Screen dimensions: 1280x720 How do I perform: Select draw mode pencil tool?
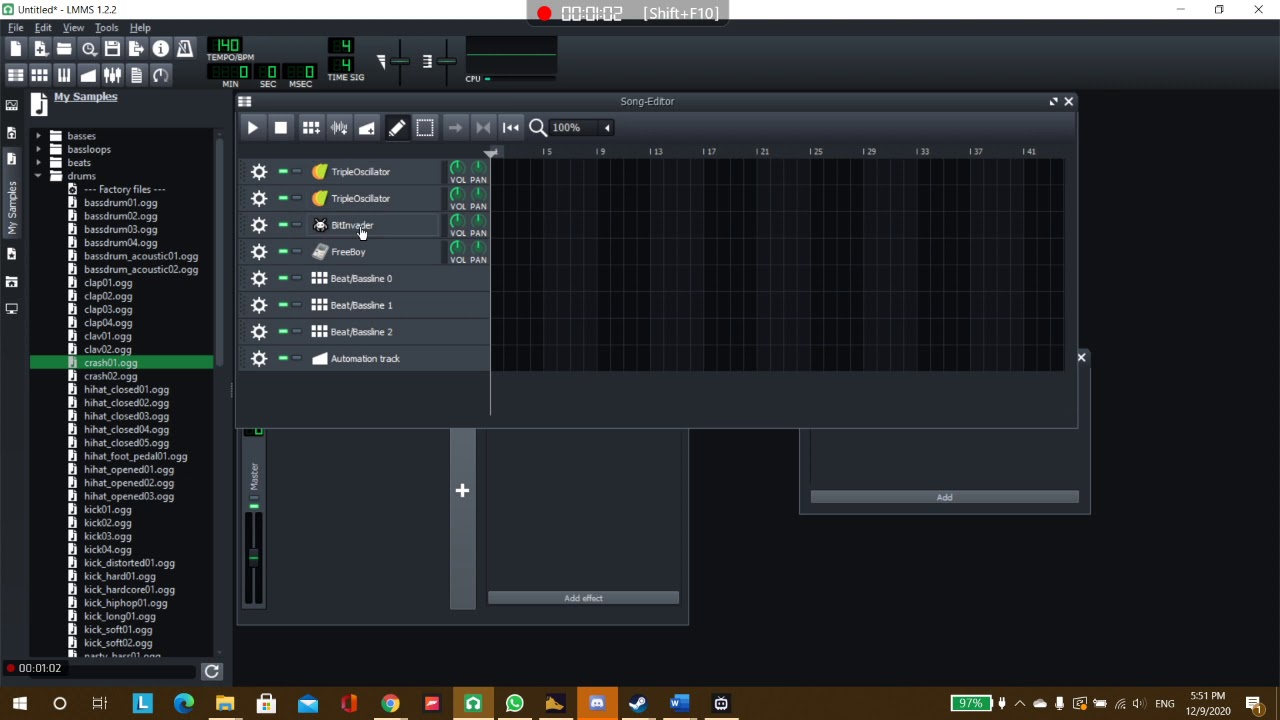(x=397, y=128)
